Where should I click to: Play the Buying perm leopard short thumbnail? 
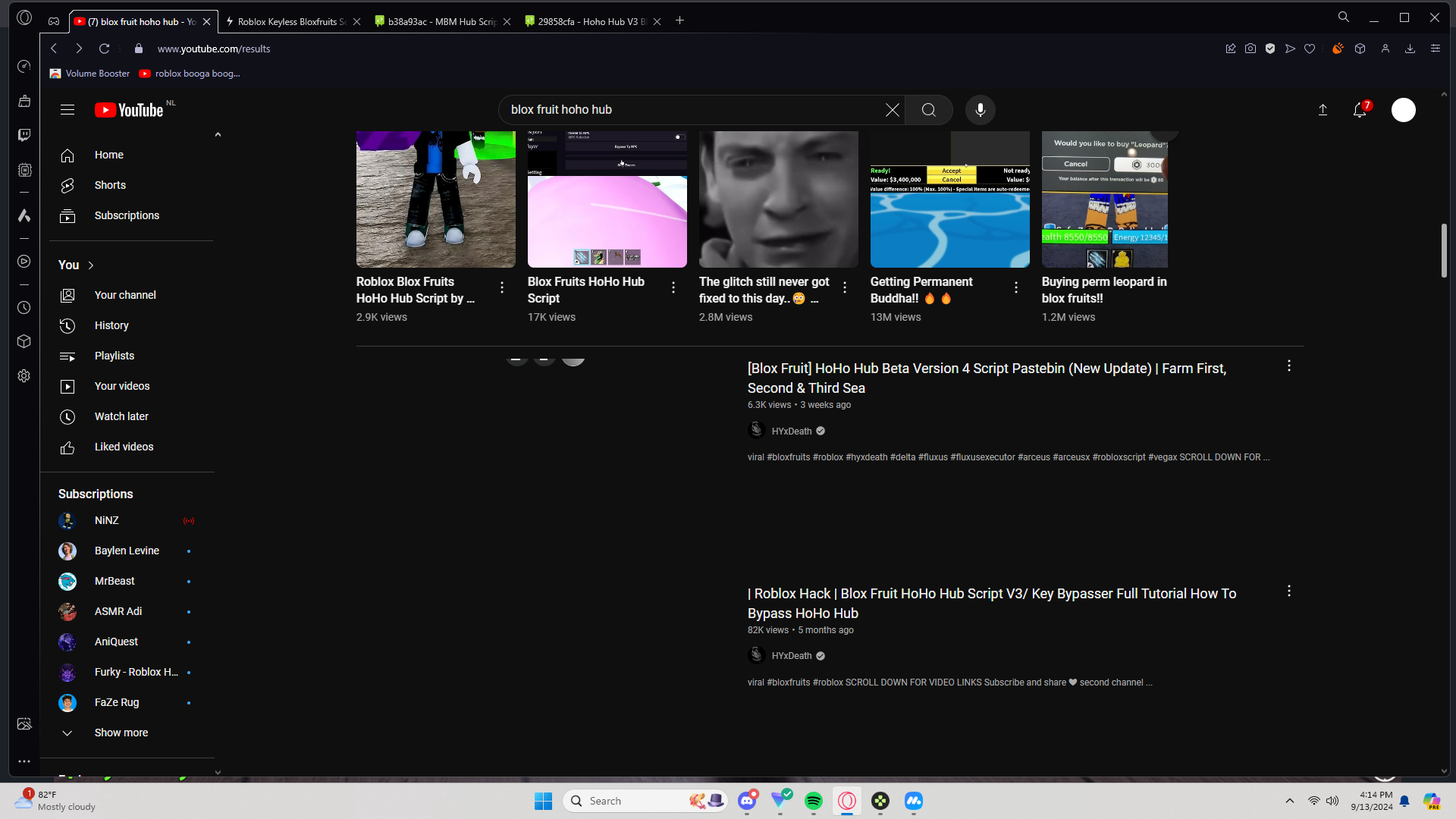1105,199
